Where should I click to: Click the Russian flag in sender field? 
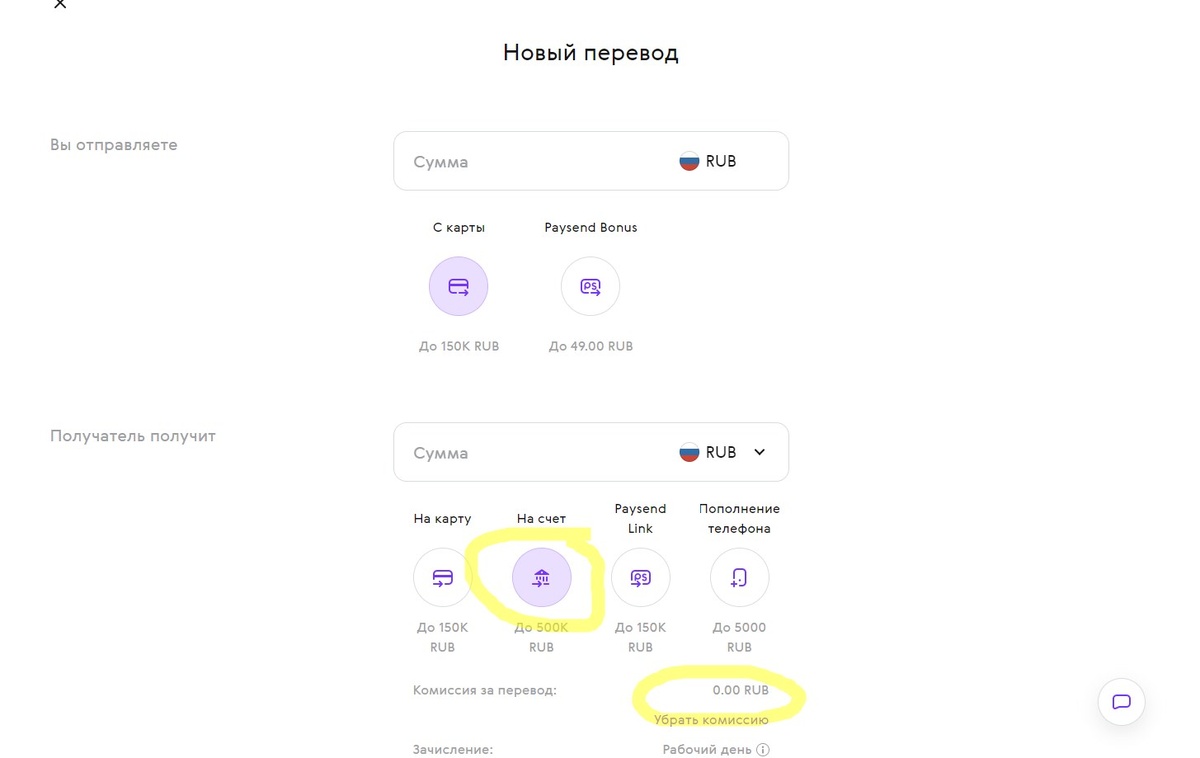(689, 161)
